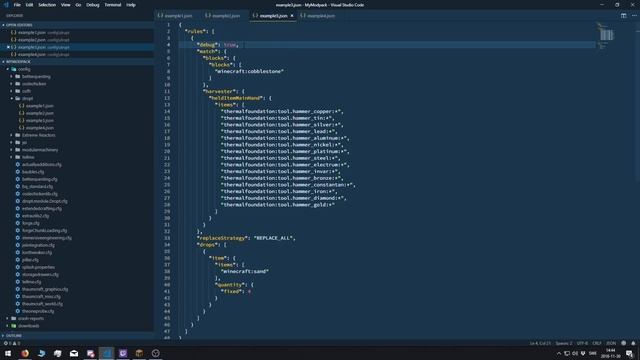The height and width of the screenshot is (360, 640).
Task: Click the JSON braces icon of tree example2.json
Action: (22, 113)
